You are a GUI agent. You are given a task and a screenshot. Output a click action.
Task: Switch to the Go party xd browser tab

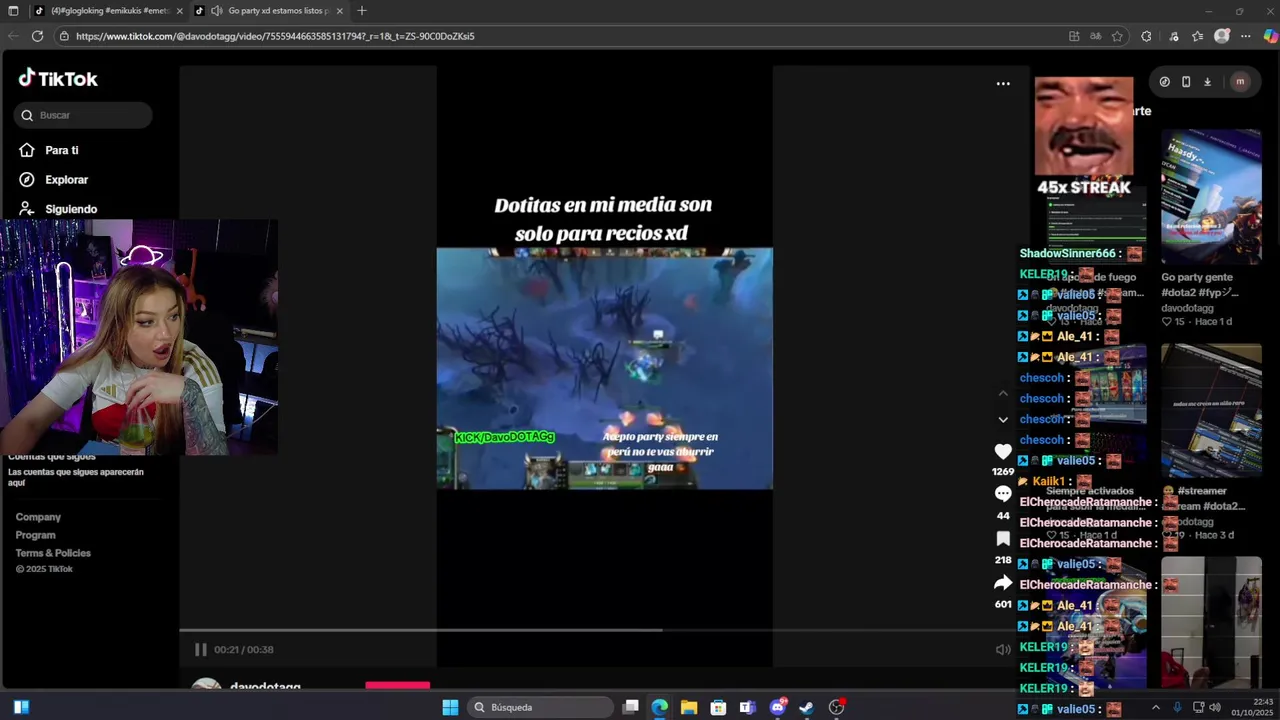(x=268, y=11)
